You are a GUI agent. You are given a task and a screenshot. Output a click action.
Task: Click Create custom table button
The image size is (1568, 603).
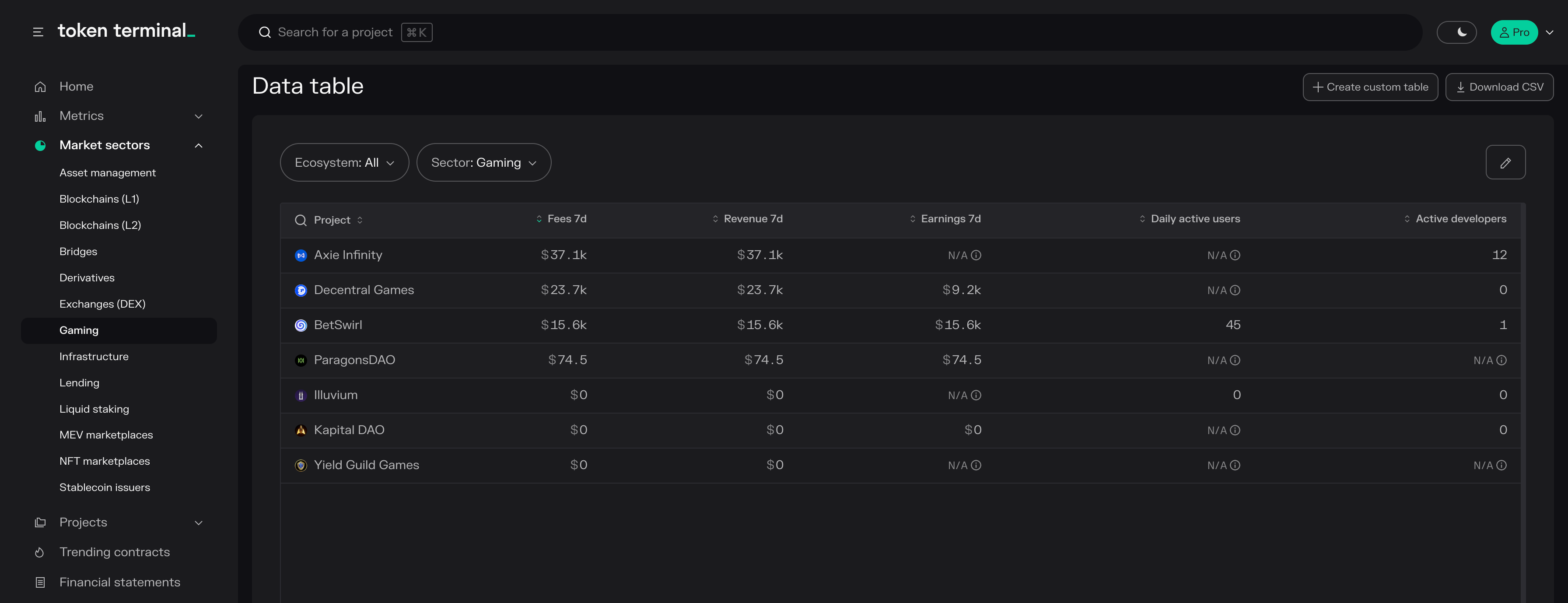1369,87
